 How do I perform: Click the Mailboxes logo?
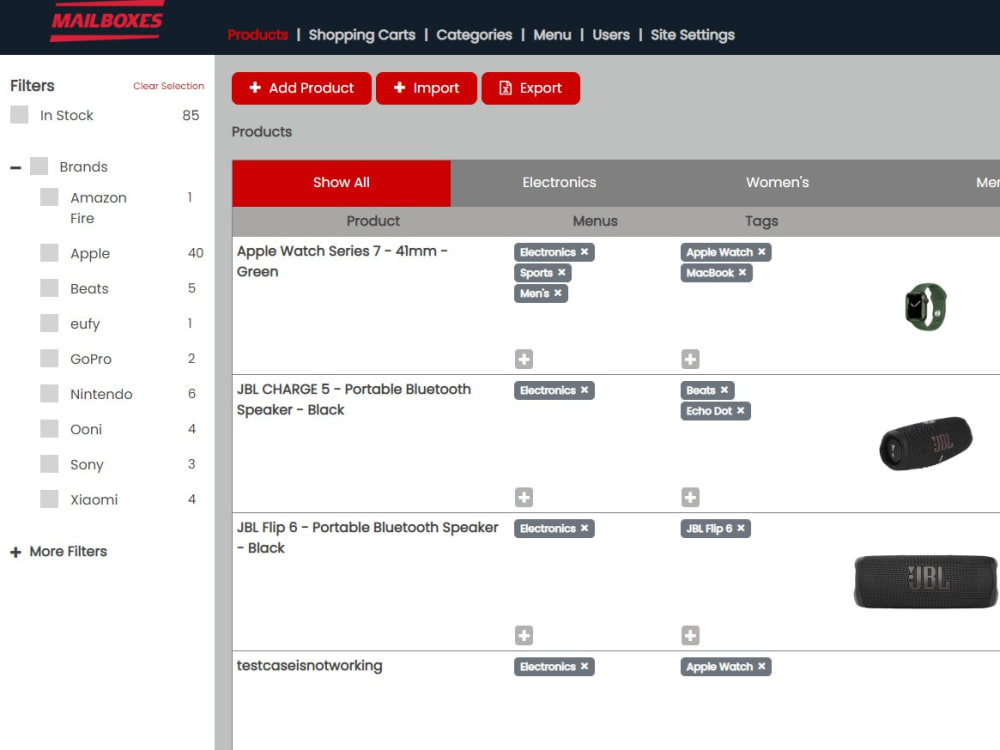[107, 21]
